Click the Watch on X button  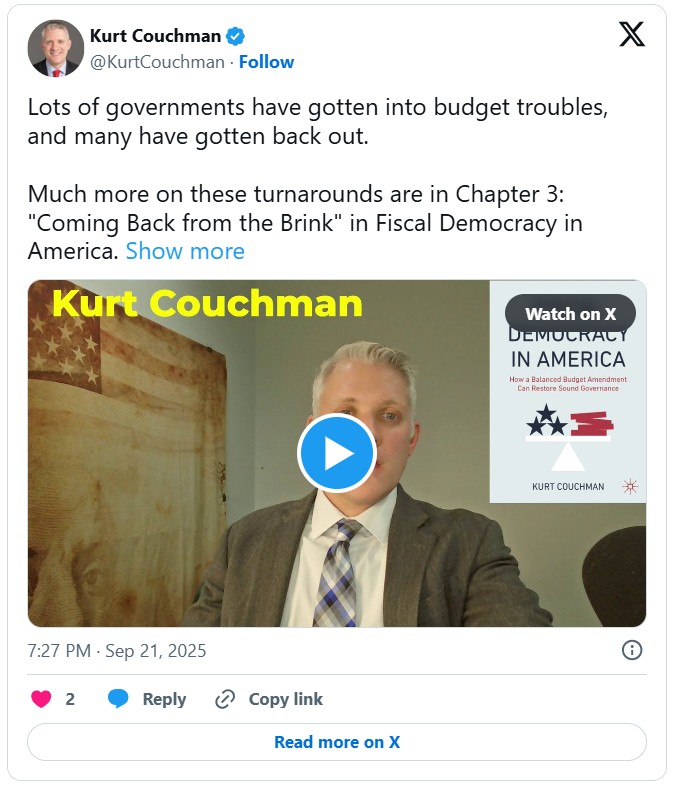[570, 314]
